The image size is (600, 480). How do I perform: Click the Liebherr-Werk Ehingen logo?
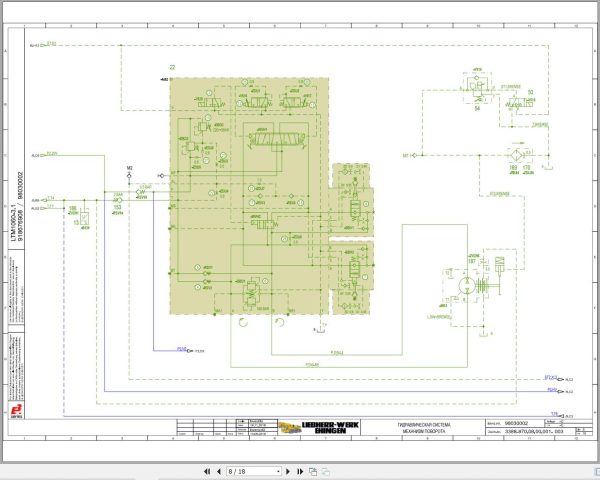pyautogui.click(x=318, y=428)
